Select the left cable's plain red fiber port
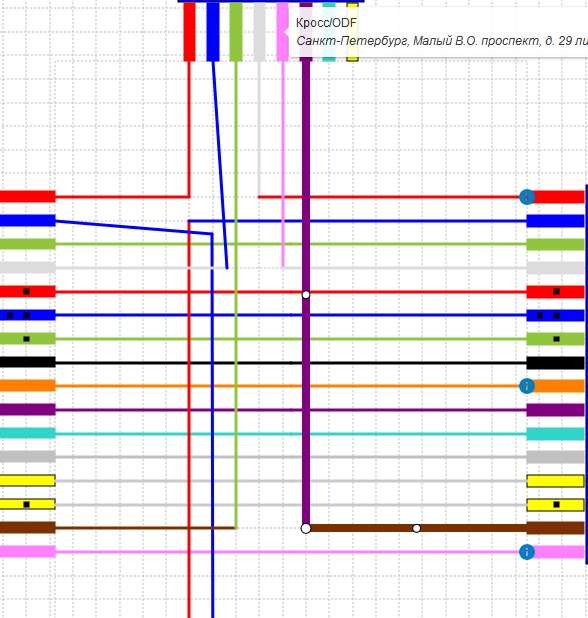The width and height of the screenshot is (588, 618). tap(28, 197)
